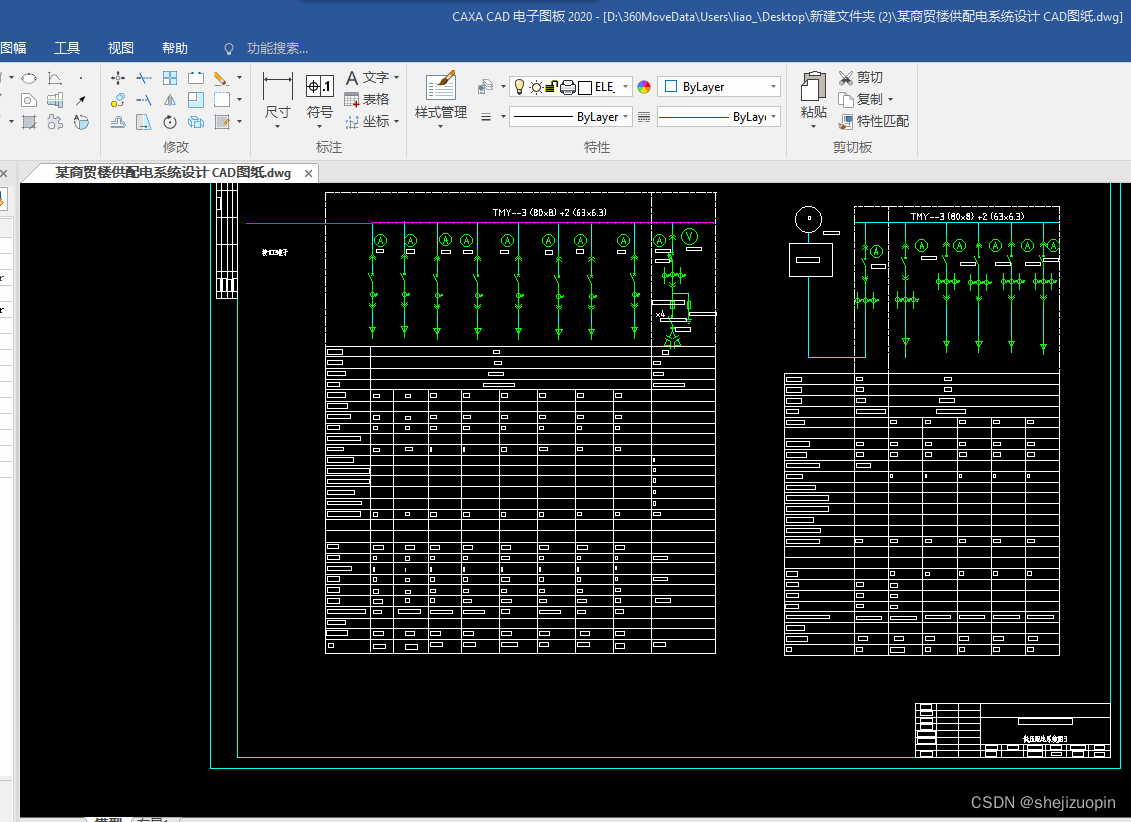This screenshot has height=822, width=1131.
Task: Select the Eraser delete tool
Action: (221, 78)
